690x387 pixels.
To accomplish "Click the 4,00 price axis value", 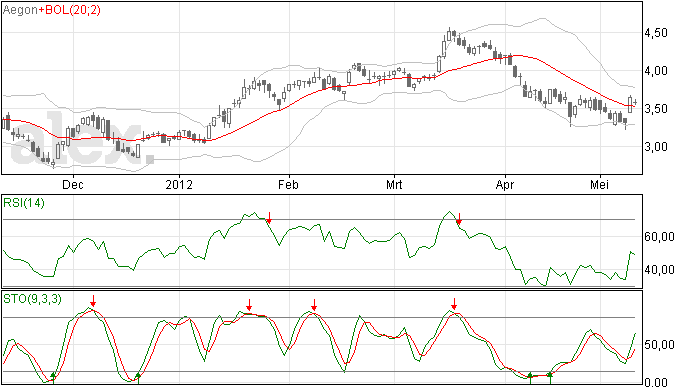I will [x=656, y=71].
